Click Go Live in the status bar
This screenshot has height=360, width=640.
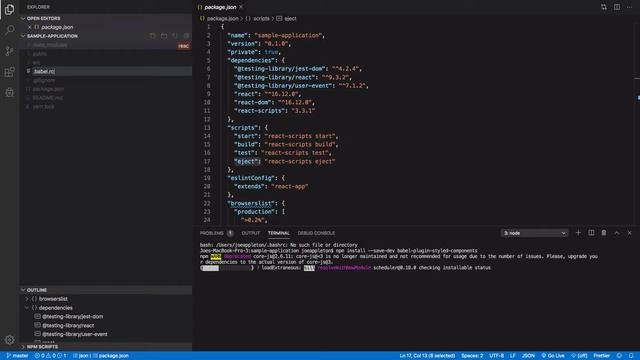pos(553,356)
